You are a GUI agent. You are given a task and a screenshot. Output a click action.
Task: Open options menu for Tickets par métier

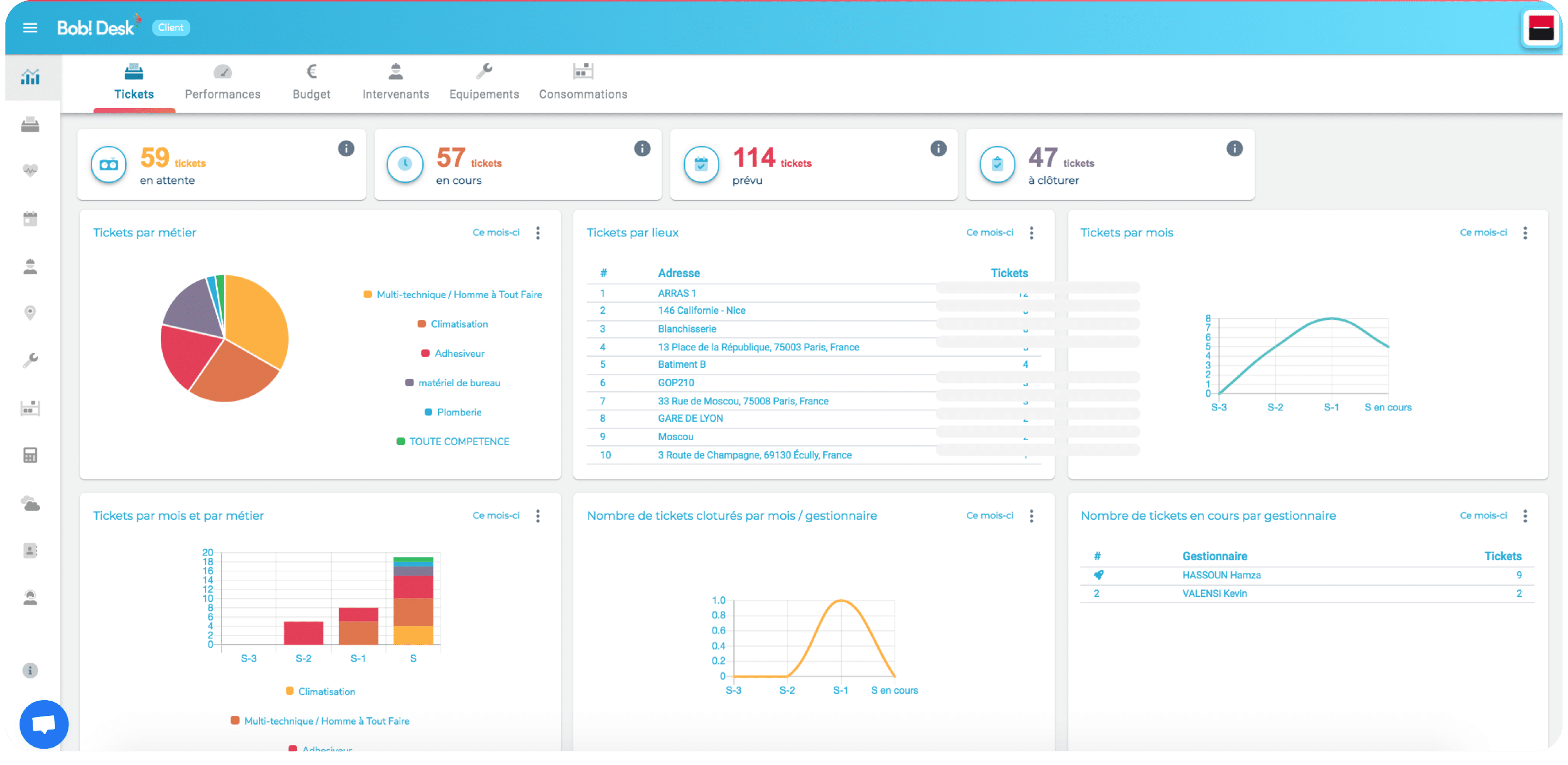pyautogui.click(x=538, y=233)
